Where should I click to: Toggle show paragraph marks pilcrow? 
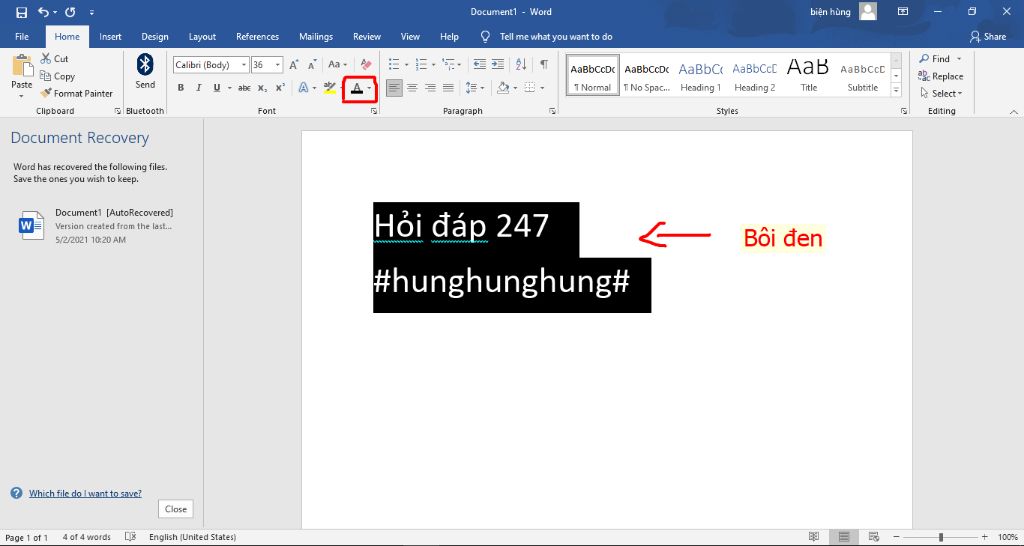click(544, 65)
